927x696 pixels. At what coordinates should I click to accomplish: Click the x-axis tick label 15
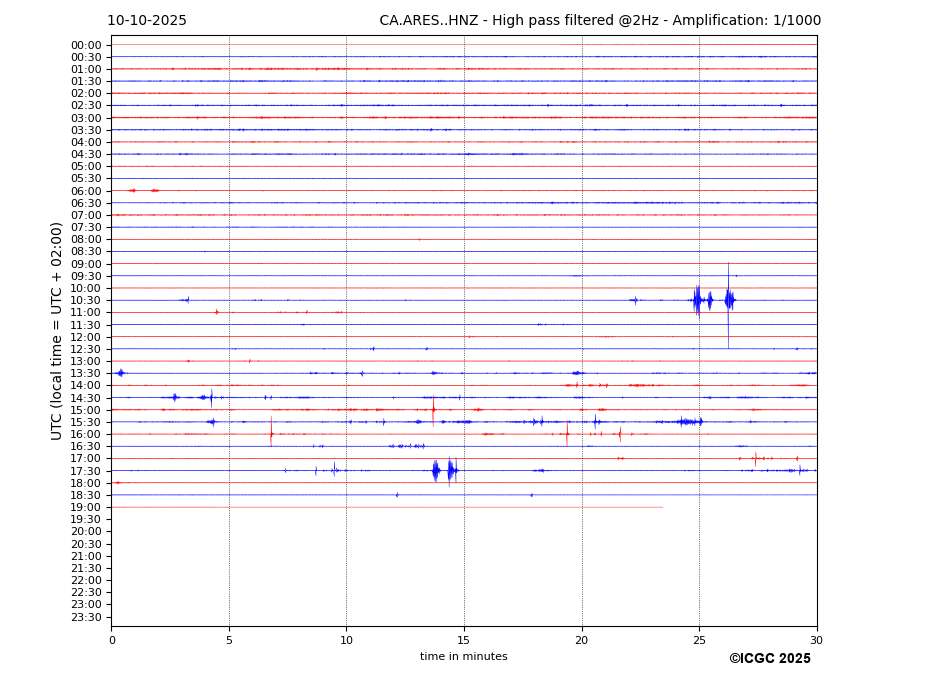point(464,641)
